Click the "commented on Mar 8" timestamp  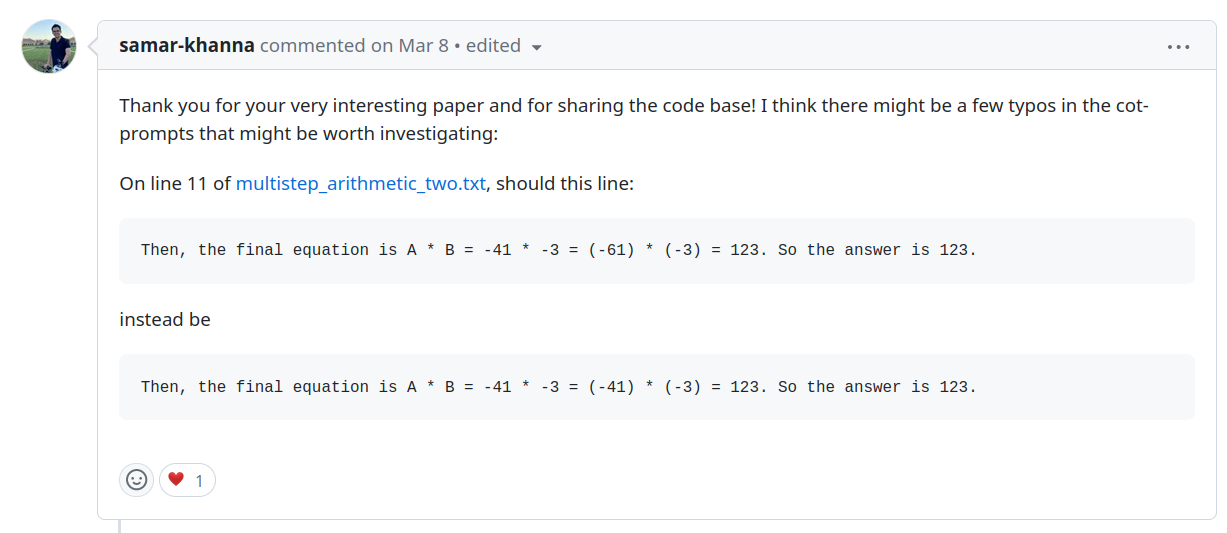pyautogui.click(x=354, y=46)
